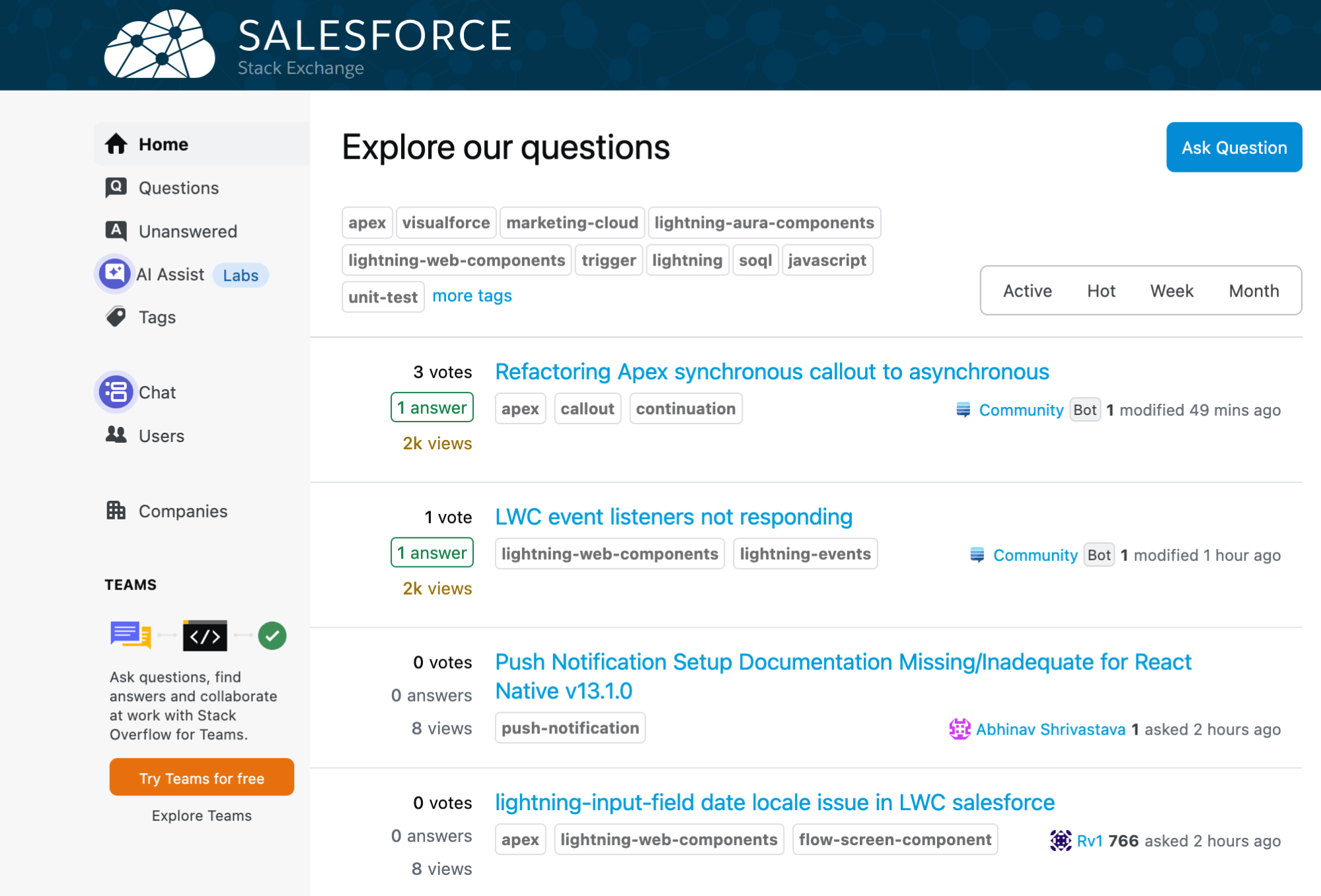This screenshot has width=1321, height=896.
Task: Click the Salesforce cloud logo icon
Action: pos(159,45)
